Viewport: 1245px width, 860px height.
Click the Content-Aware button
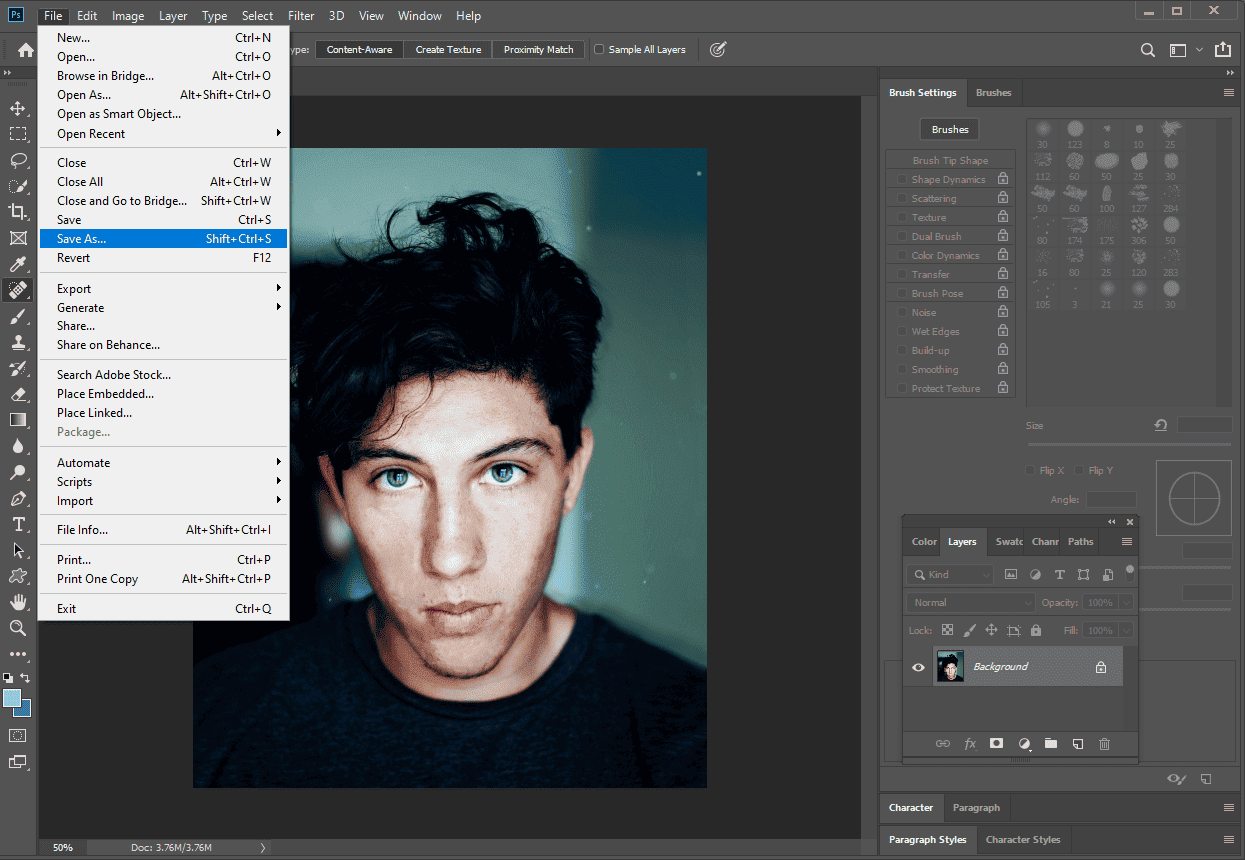point(358,48)
